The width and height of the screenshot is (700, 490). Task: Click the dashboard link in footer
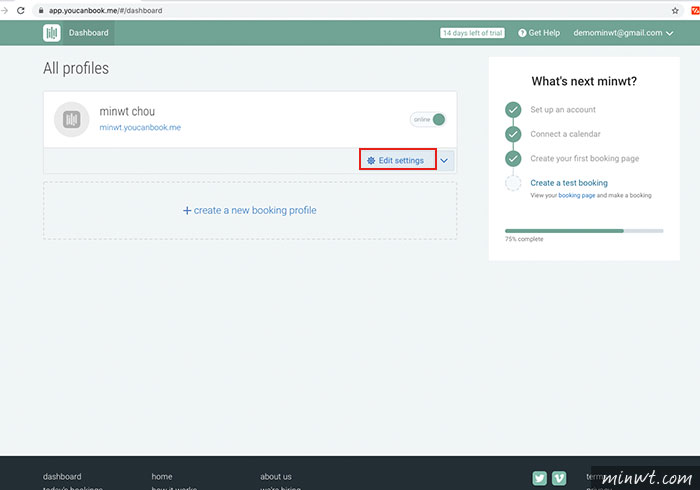(x=62, y=477)
